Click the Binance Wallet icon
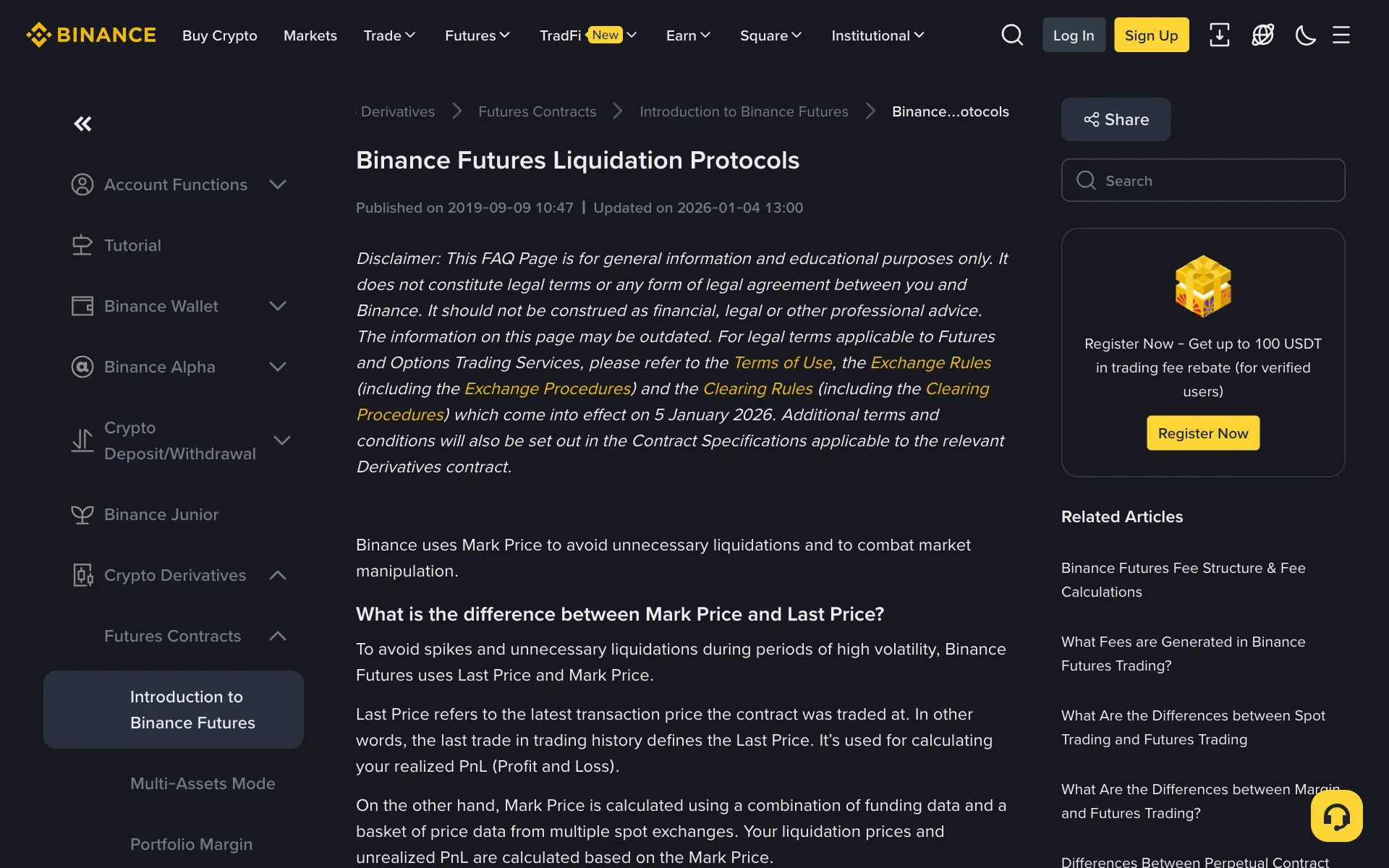This screenshot has width=1389, height=868. click(82, 306)
